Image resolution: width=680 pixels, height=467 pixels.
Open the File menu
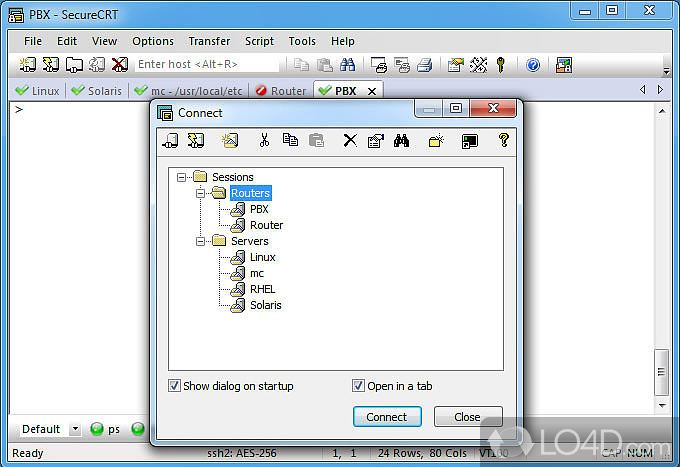click(x=33, y=41)
